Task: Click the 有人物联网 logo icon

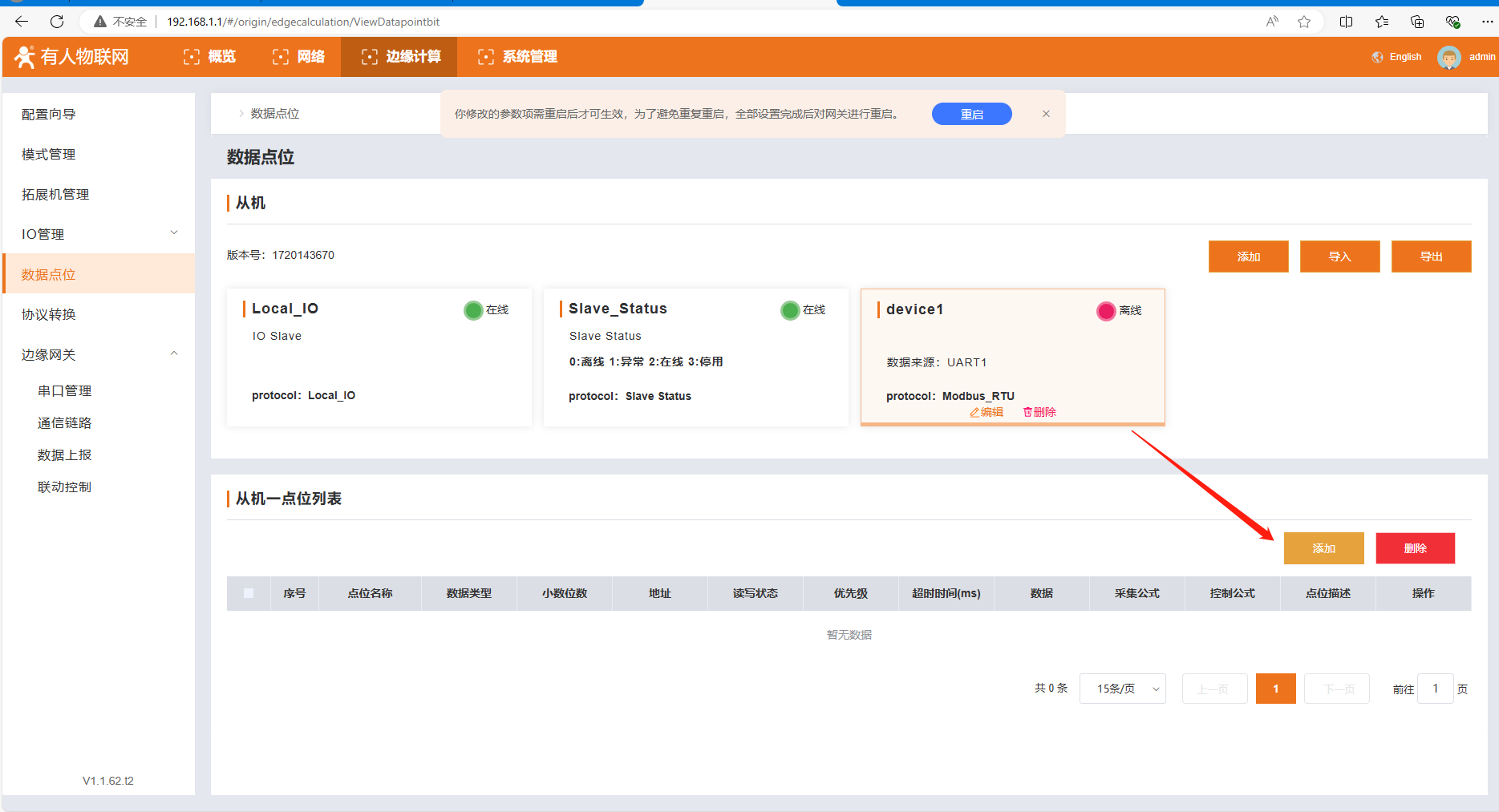Action: point(25,57)
